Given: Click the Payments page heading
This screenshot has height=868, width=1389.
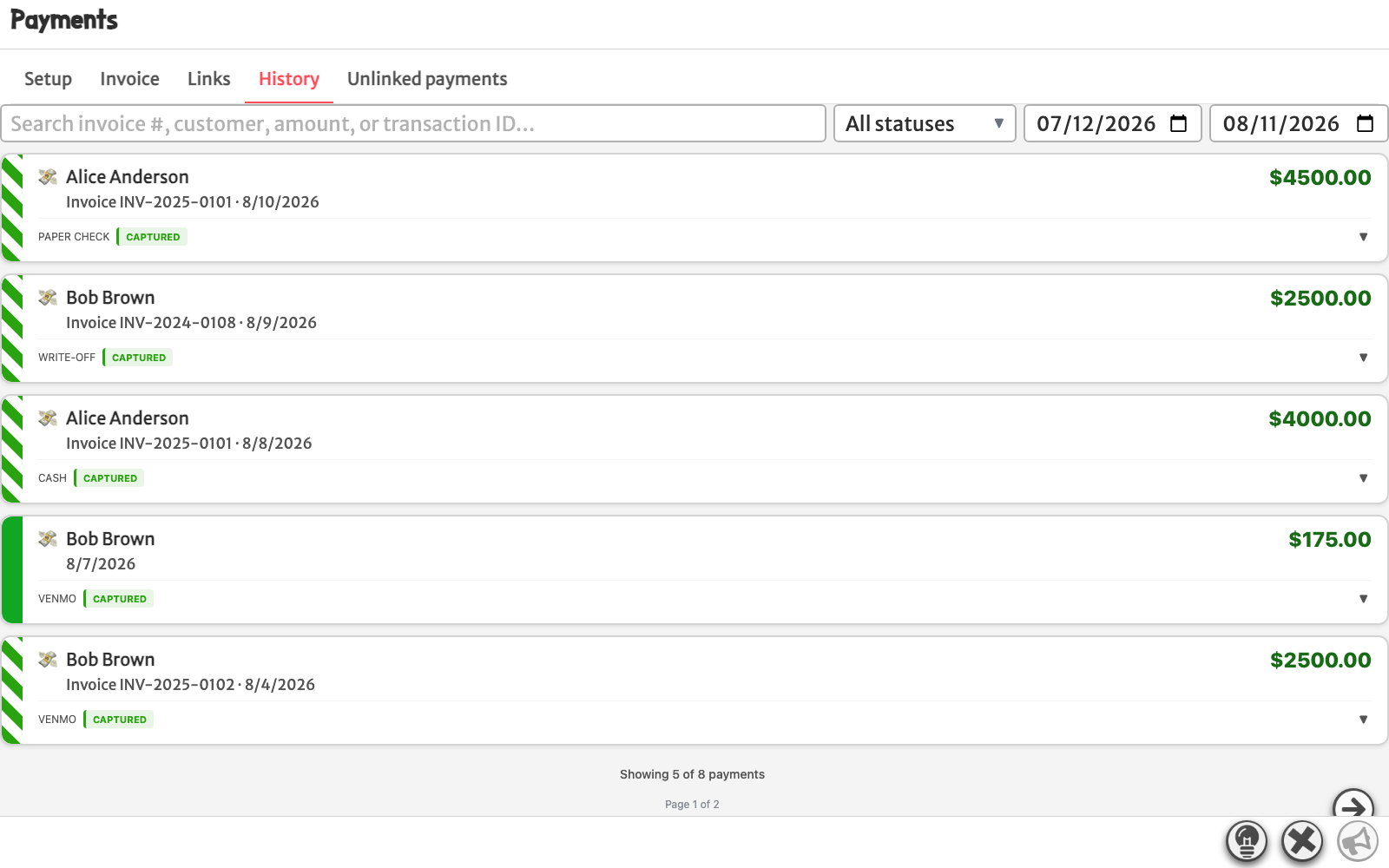Looking at the screenshot, I should coord(64,20).
